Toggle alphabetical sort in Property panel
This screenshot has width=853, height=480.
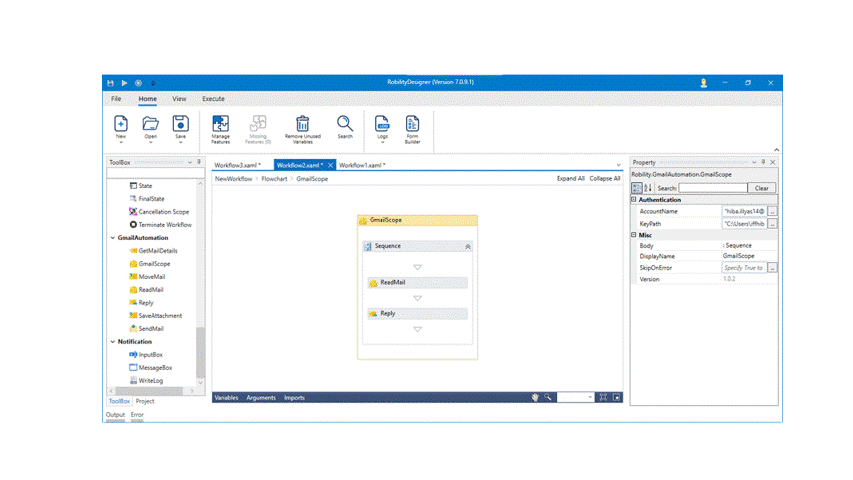(x=648, y=188)
